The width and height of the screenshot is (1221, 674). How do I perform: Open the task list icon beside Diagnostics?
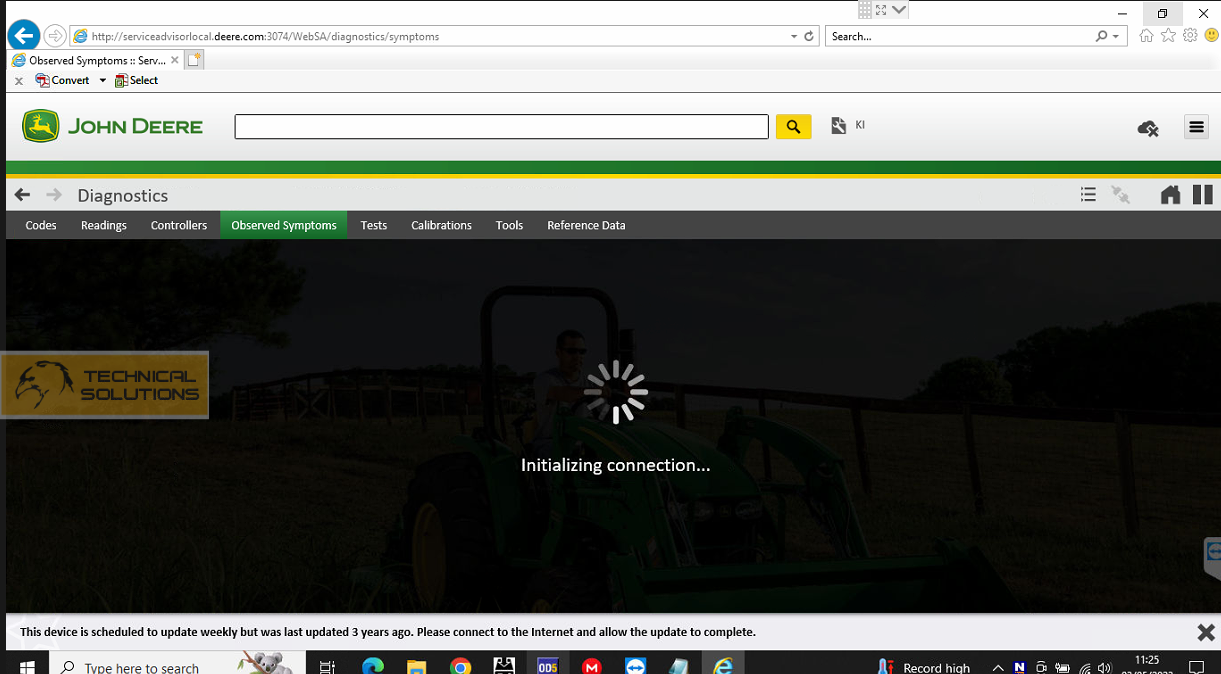[x=1088, y=195]
